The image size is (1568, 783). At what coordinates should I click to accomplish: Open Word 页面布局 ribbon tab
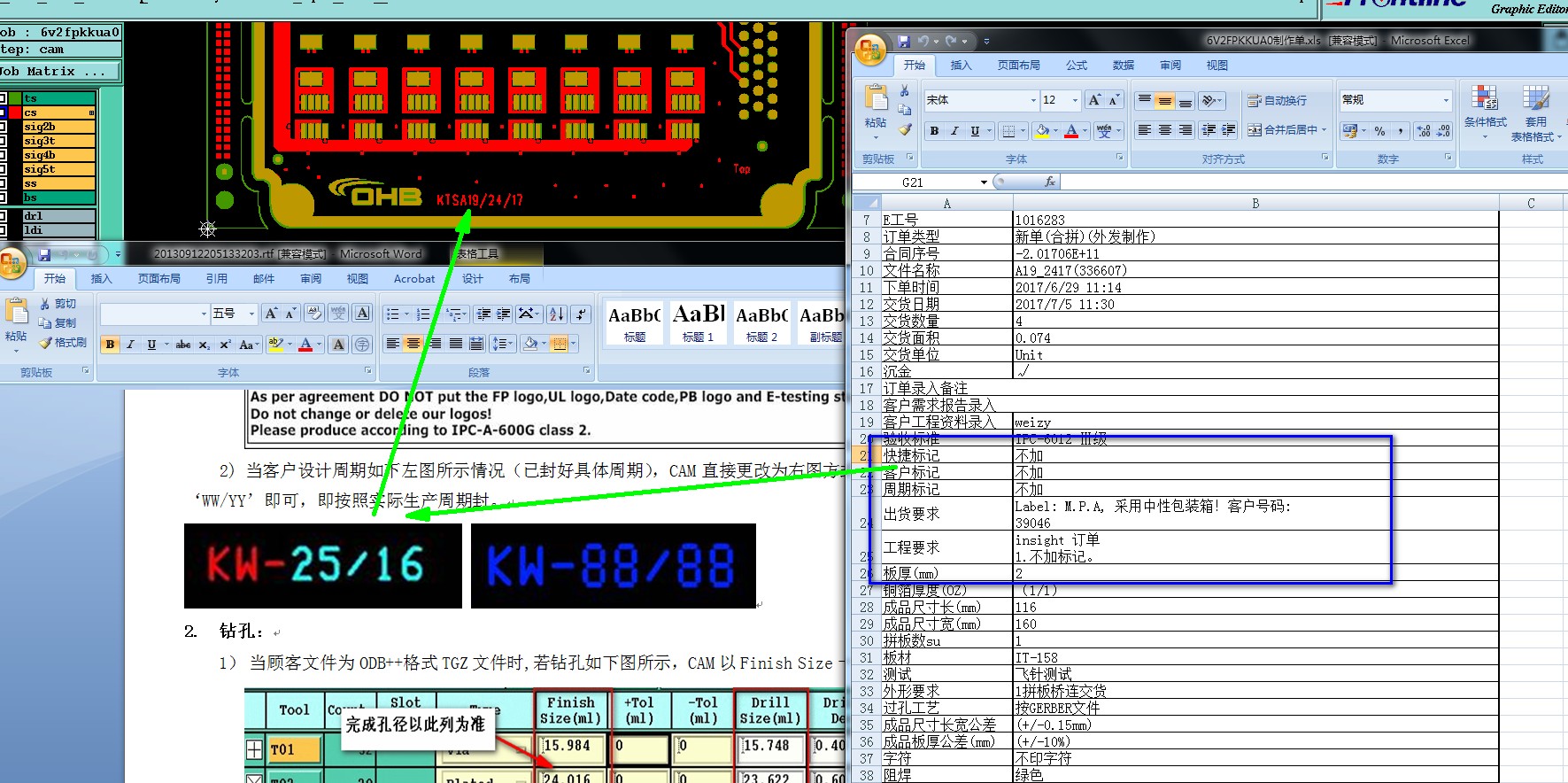click(159, 279)
